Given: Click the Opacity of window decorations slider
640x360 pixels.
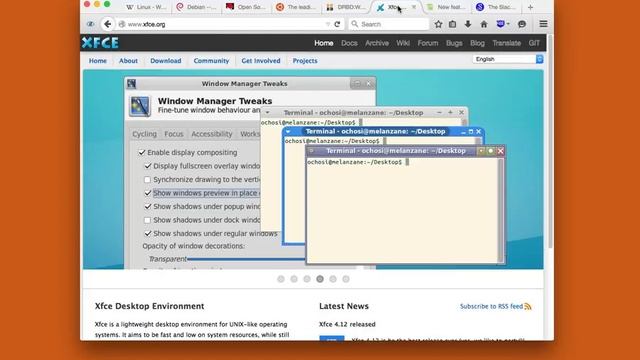Looking at the screenshot, I should click(246, 259).
